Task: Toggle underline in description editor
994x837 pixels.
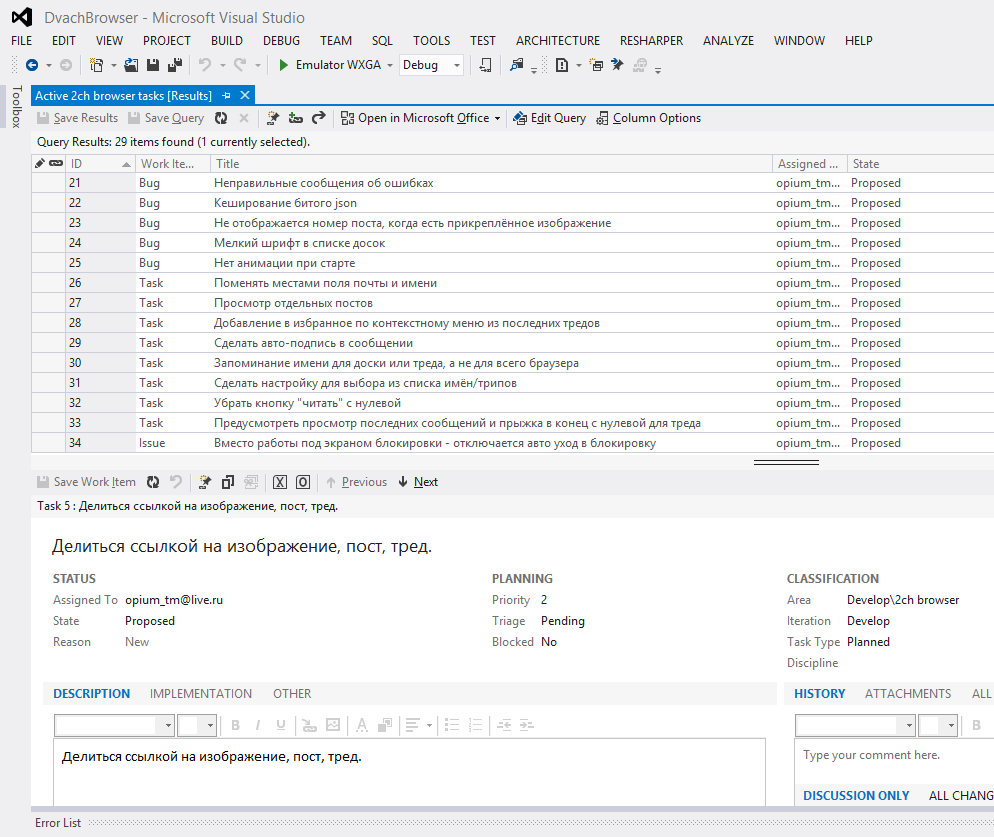Action: [x=281, y=725]
